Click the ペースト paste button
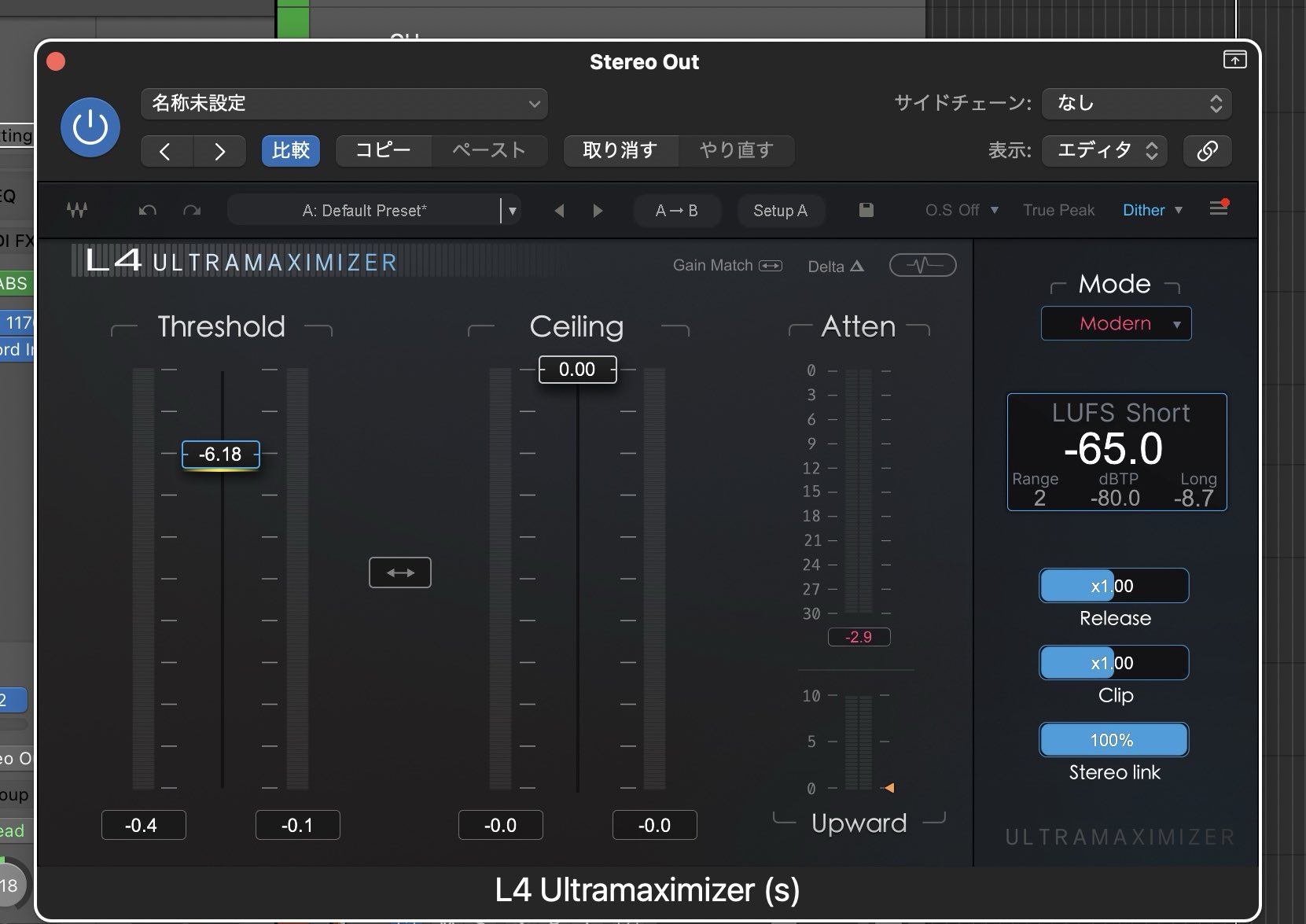The image size is (1306, 924). (489, 150)
